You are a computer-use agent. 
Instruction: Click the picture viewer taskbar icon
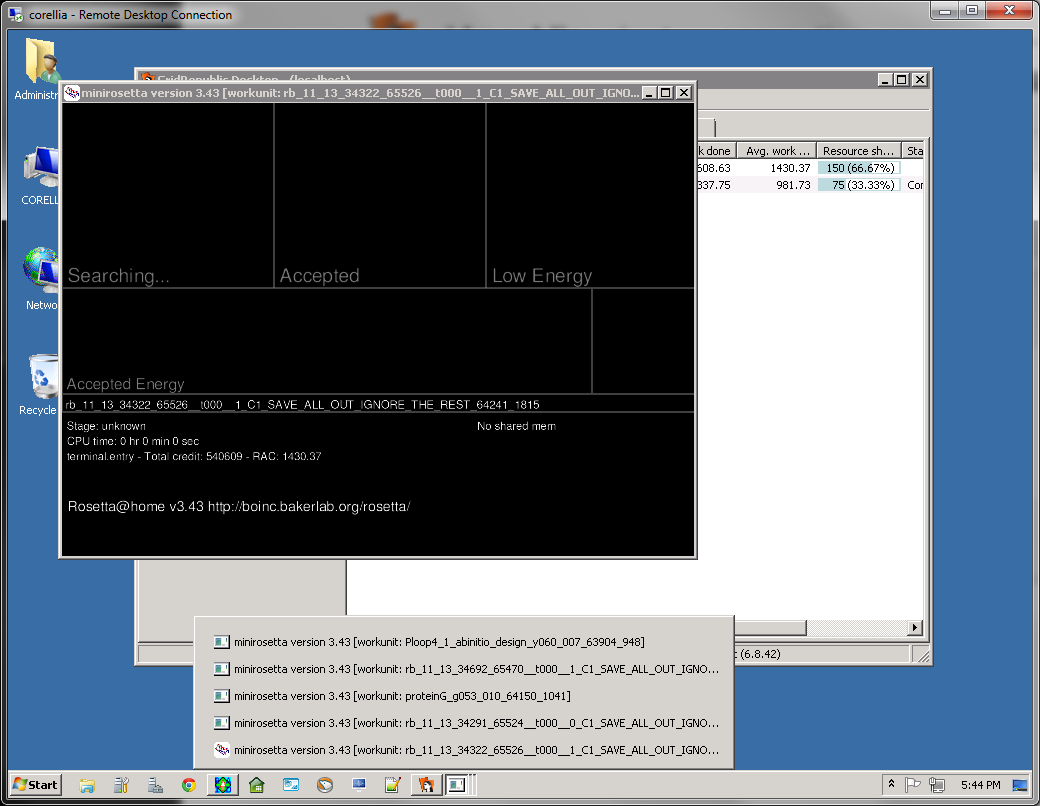[x=291, y=785]
